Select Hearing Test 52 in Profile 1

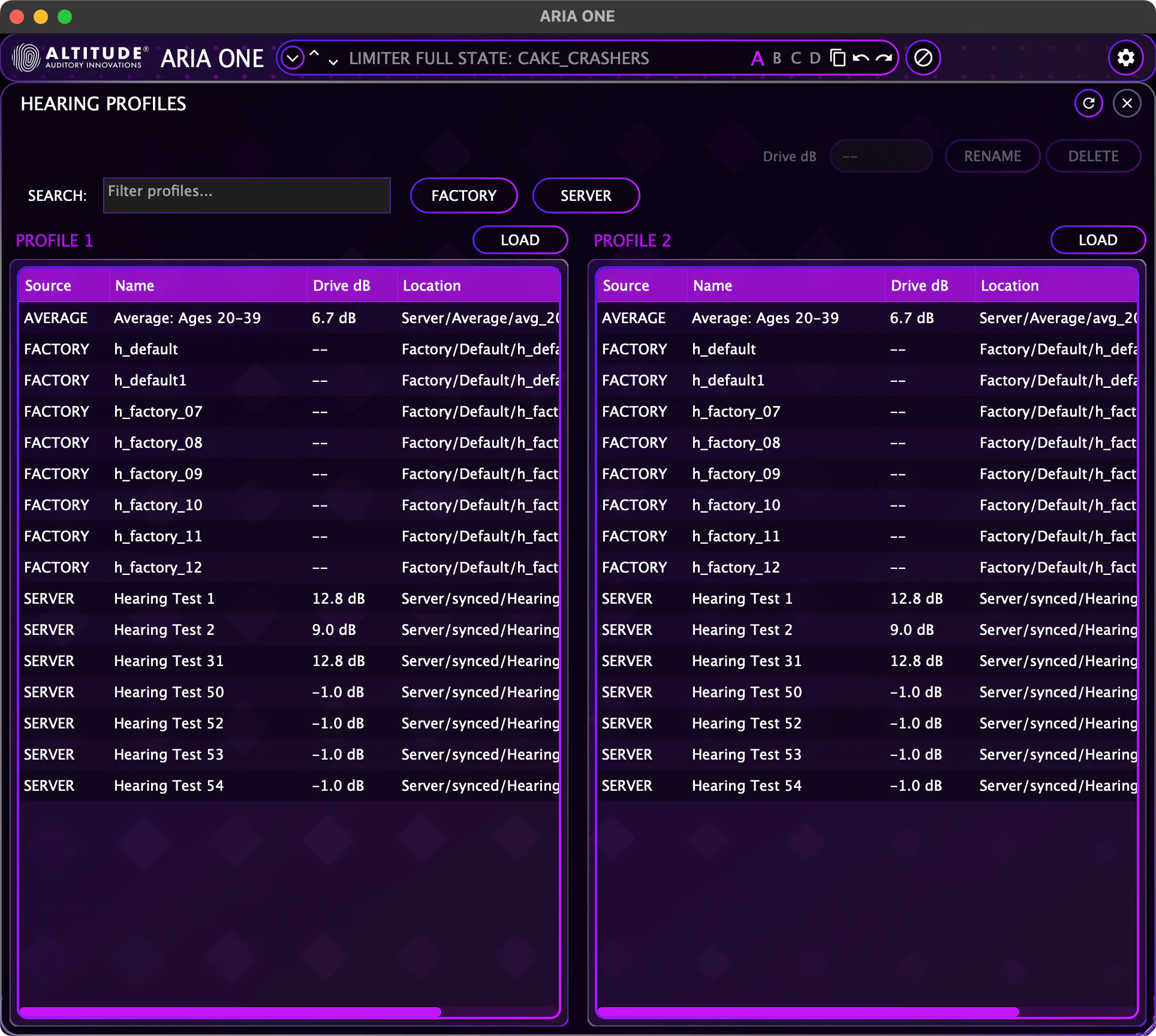[x=289, y=723]
